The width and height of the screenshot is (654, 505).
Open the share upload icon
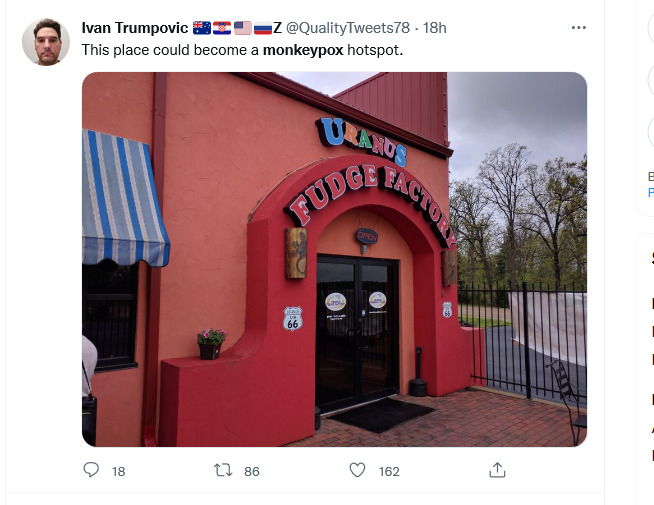tap(497, 470)
